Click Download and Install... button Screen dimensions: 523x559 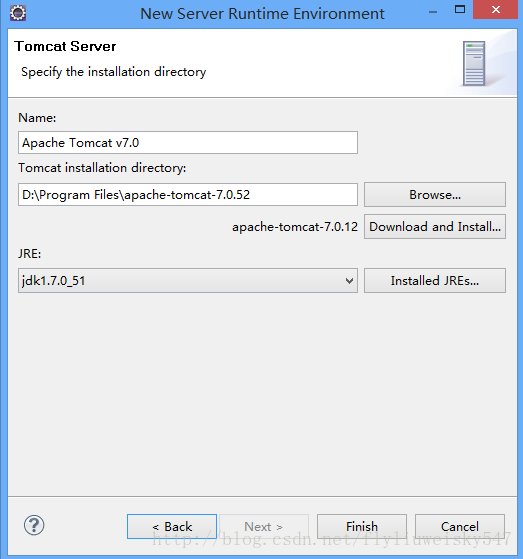435,227
